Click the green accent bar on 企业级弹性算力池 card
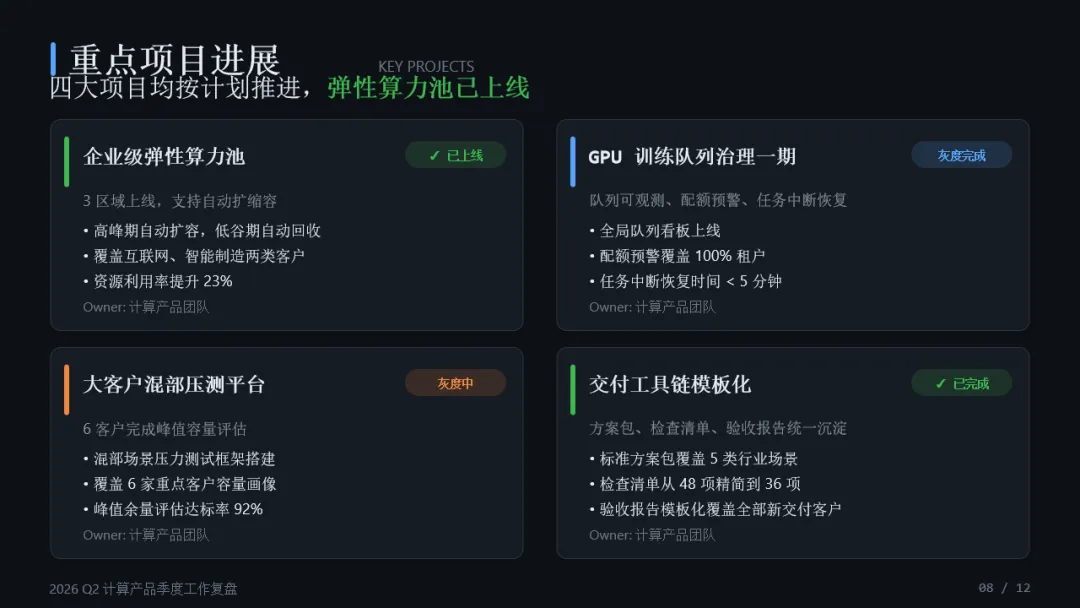This screenshot has height=608, width=1080. [x=67, y=162]
